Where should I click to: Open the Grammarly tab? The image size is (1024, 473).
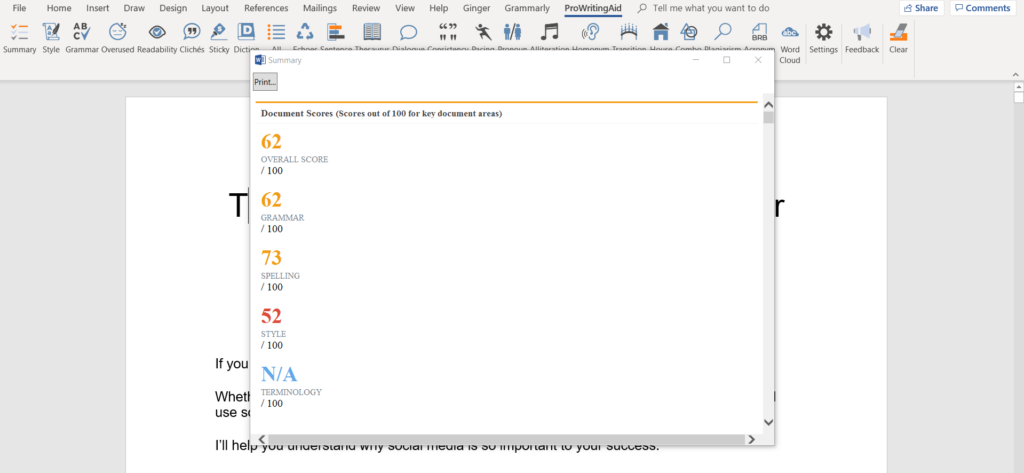pos(527,8)
